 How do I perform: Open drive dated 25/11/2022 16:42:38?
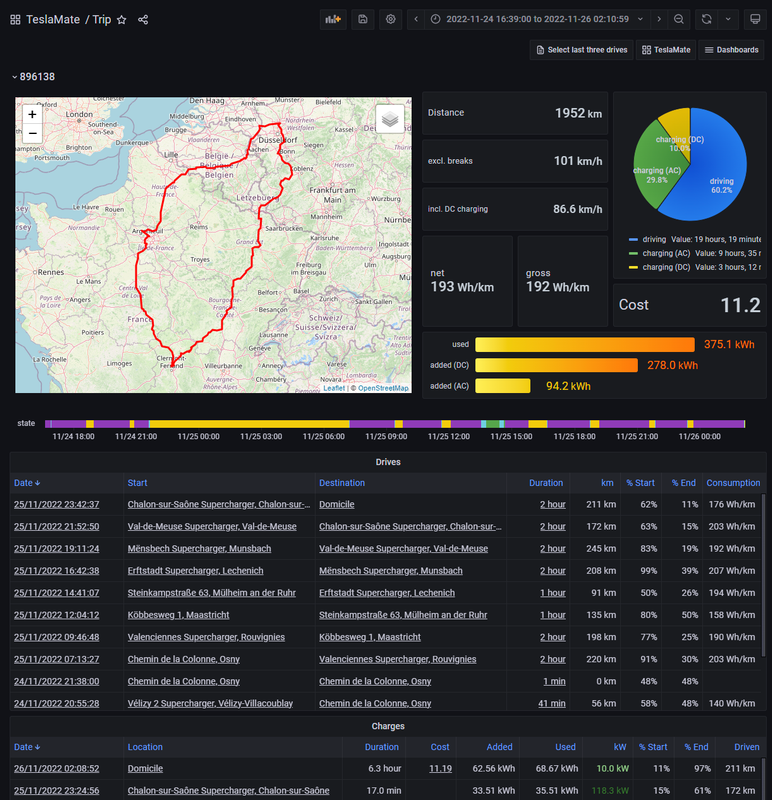click(x=57, y=570)
